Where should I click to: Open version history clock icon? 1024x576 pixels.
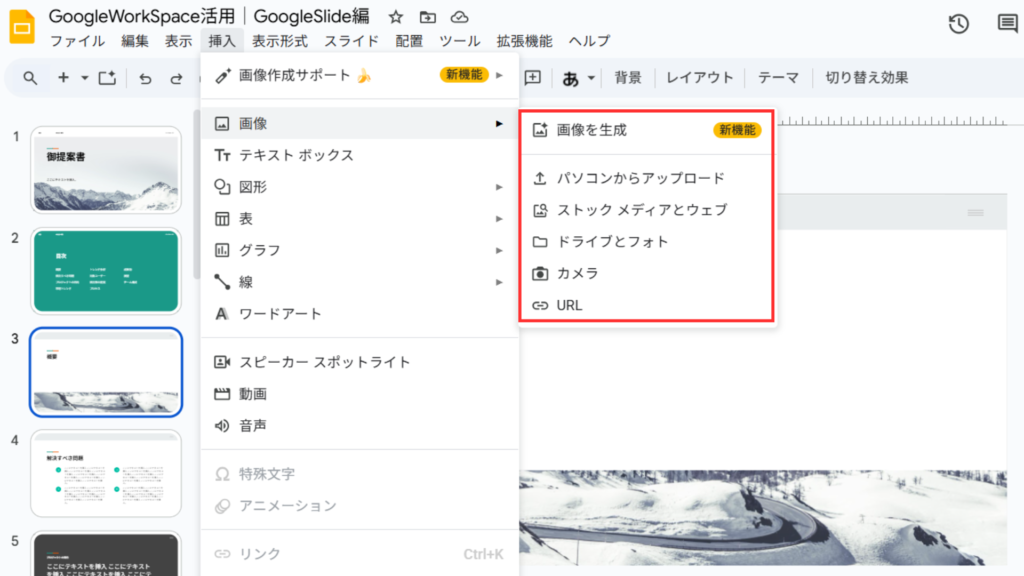coord(958,24)
